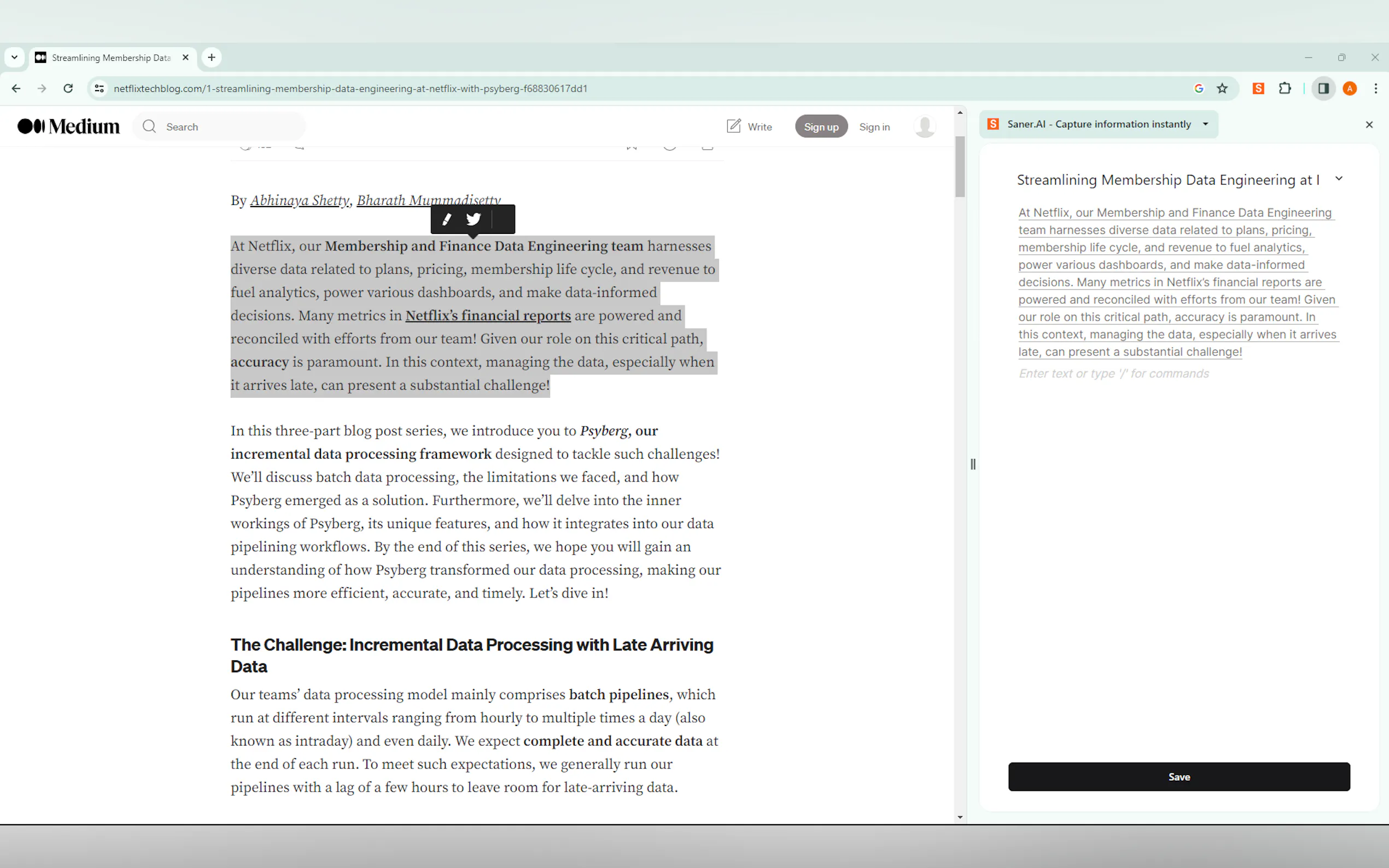Switch to the Streamlining Membership Data tab

click(x=113, y=57)
